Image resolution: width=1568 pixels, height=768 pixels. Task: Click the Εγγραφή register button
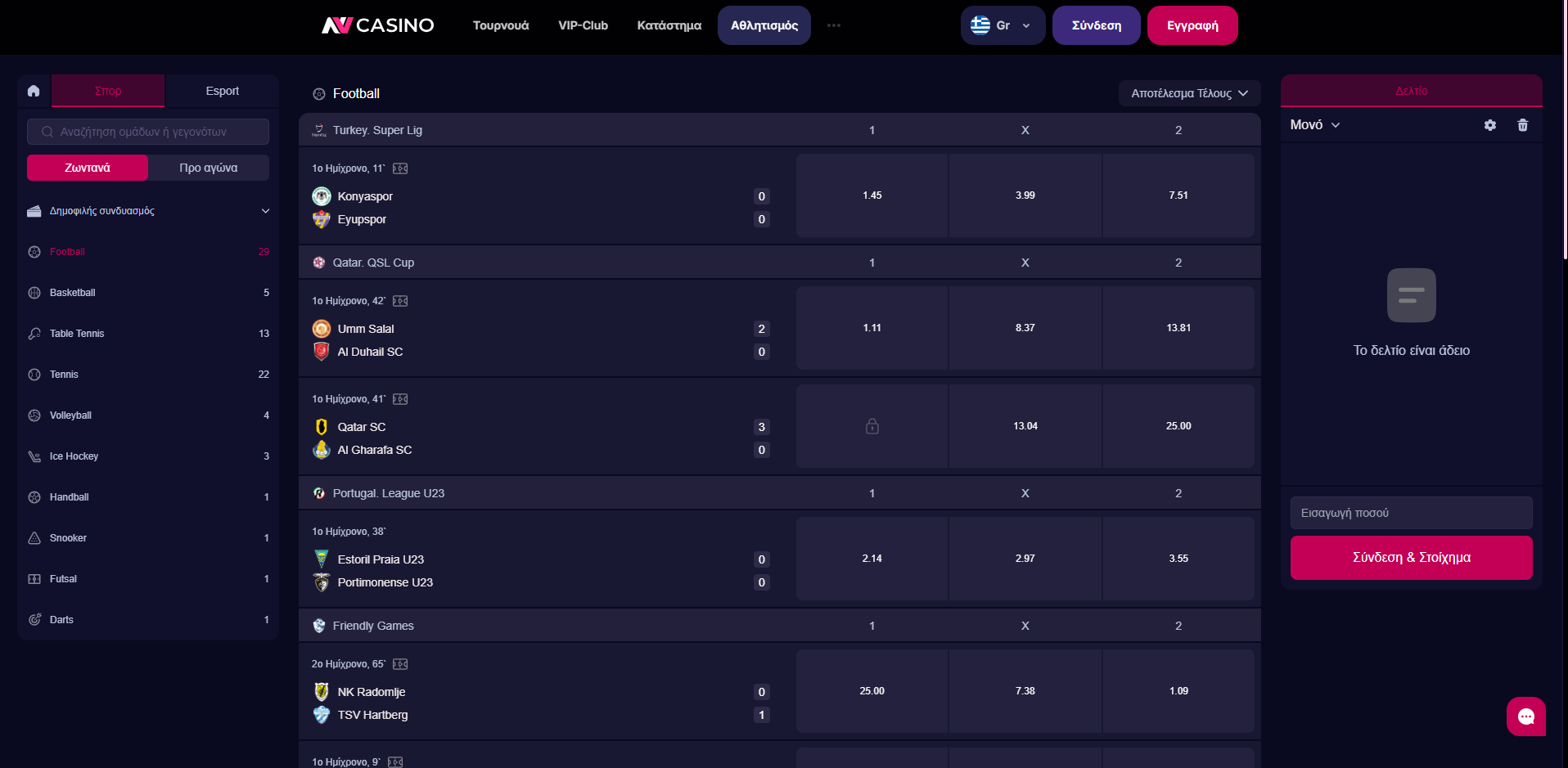(1192, 25)
